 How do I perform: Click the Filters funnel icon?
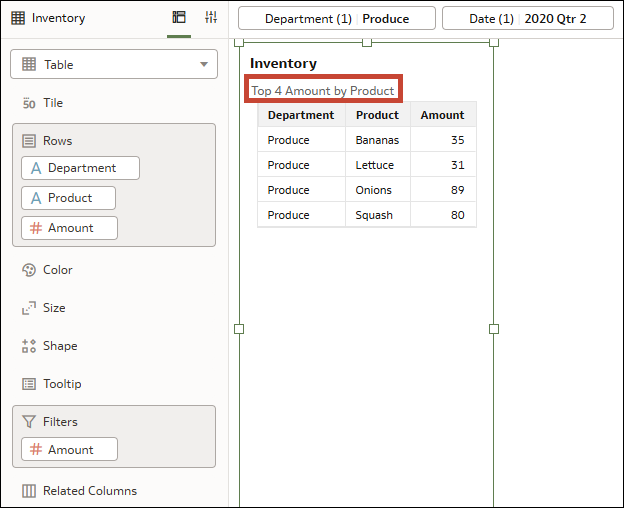pos(29,422)
